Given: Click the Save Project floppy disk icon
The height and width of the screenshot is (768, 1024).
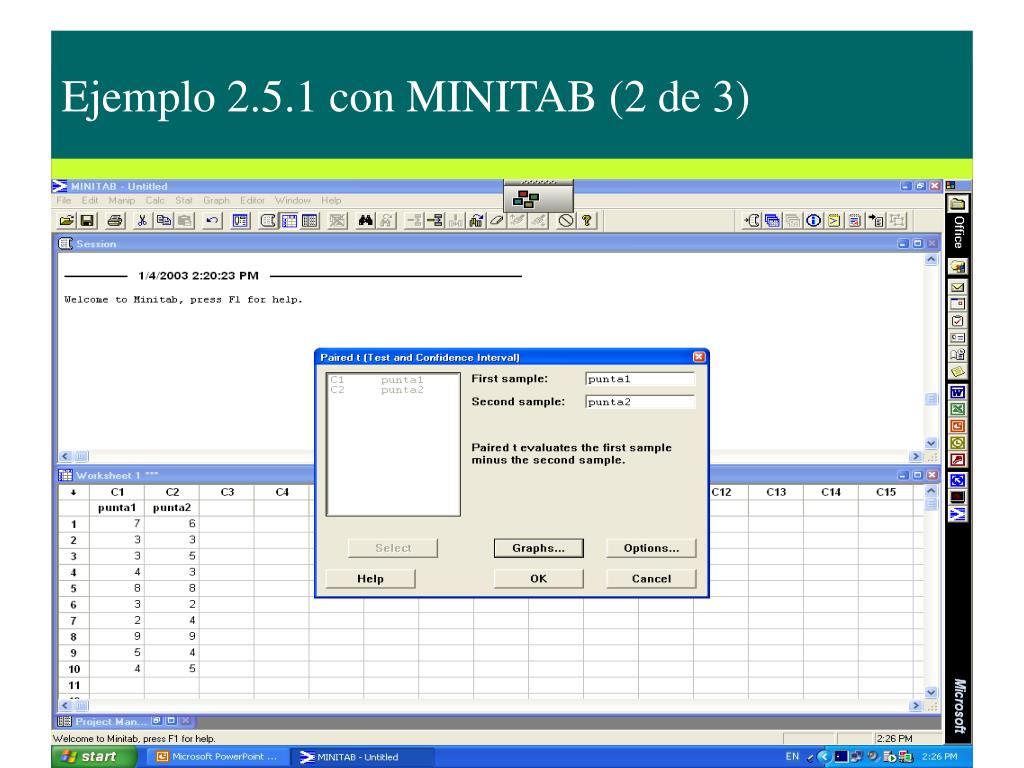Looking at the screenshot, I should coord(87,221).
